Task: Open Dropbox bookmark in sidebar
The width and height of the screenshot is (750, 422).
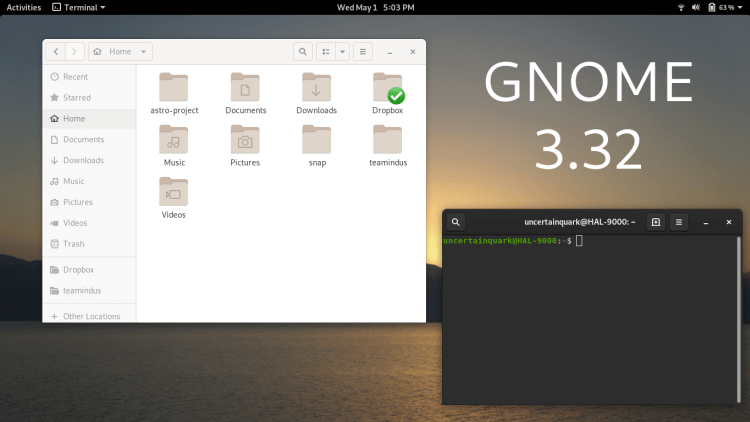Action: pyautogui.click(x=89, y=269)
